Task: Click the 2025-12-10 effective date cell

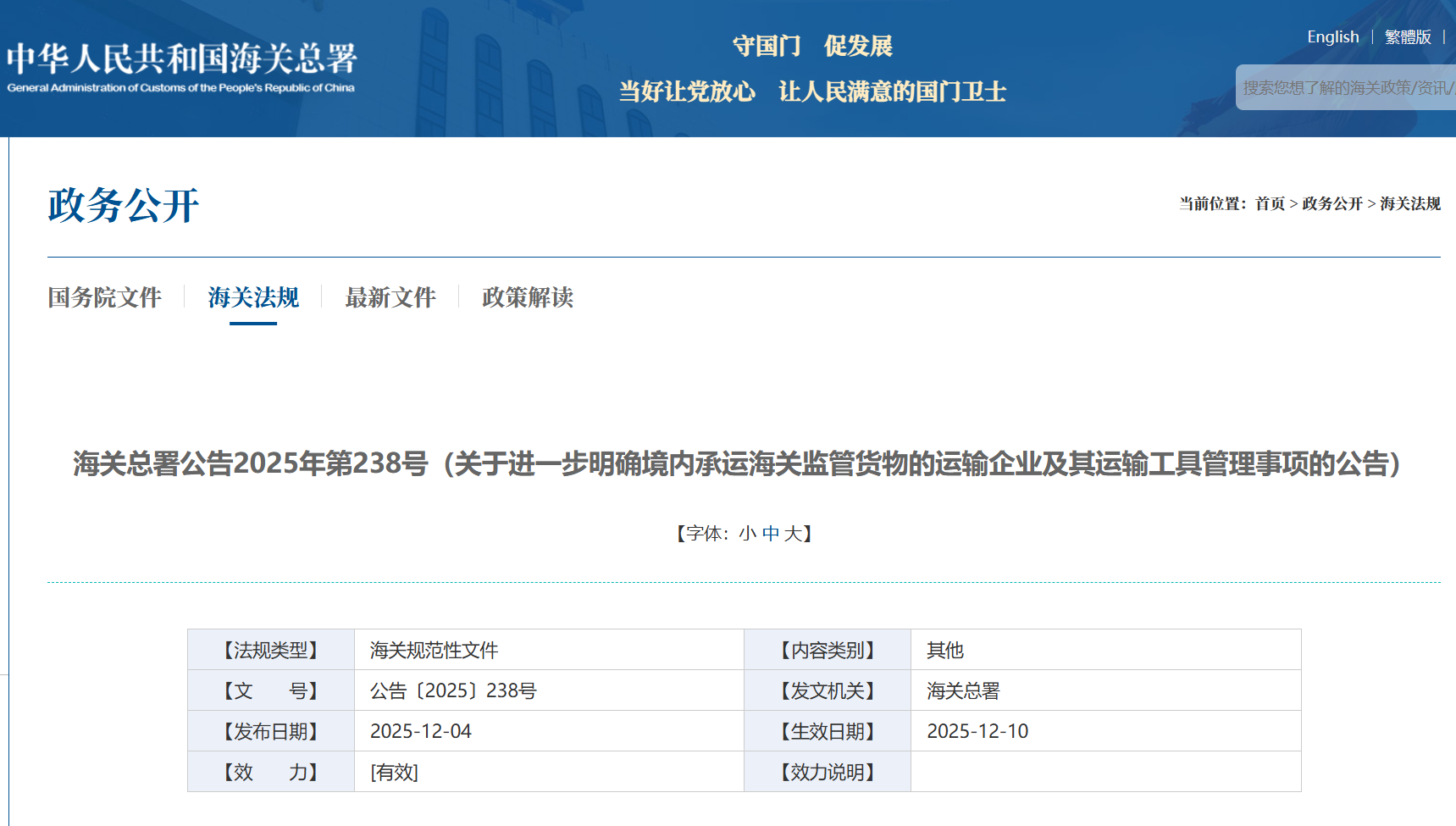Action: click(x=977, y=731)
